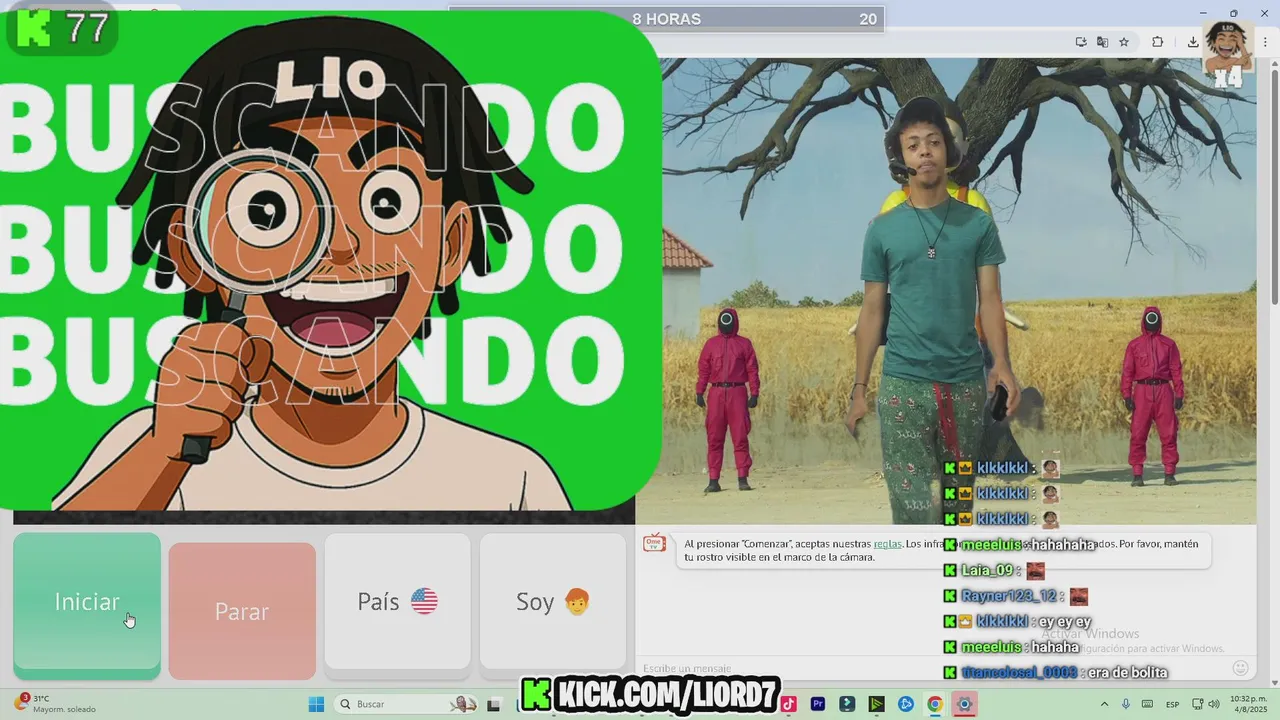Click the microphone tray icon

(x=1126, y=704)
